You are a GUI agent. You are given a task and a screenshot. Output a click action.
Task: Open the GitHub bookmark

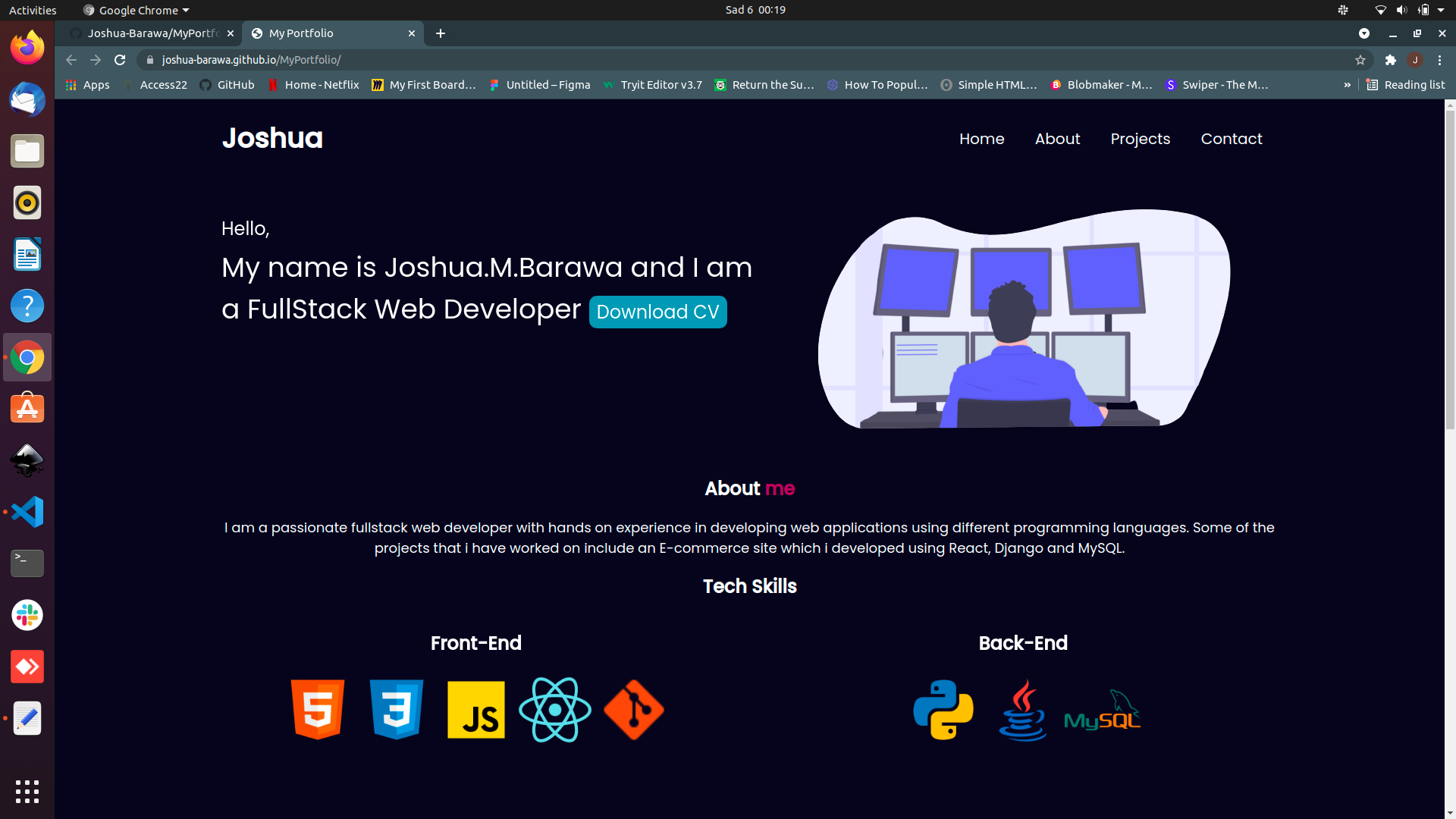(227, 85)
